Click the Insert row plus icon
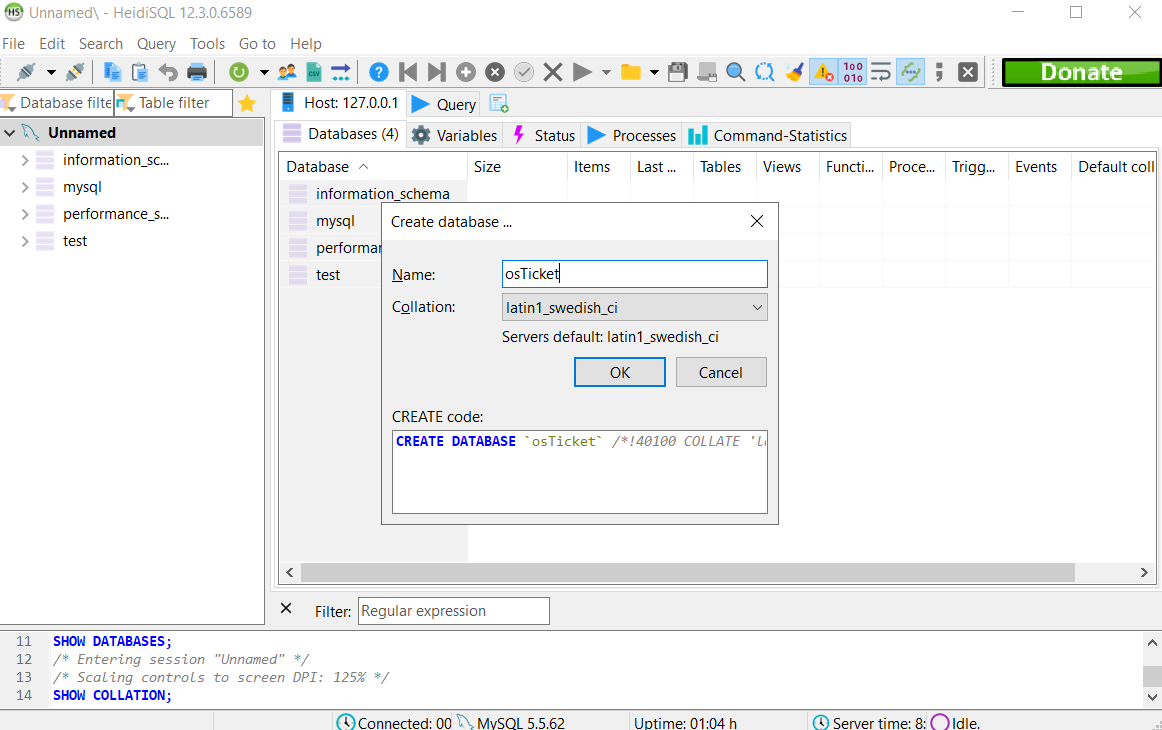Screen dimensions: 1162x730 [x=465, y=72]
